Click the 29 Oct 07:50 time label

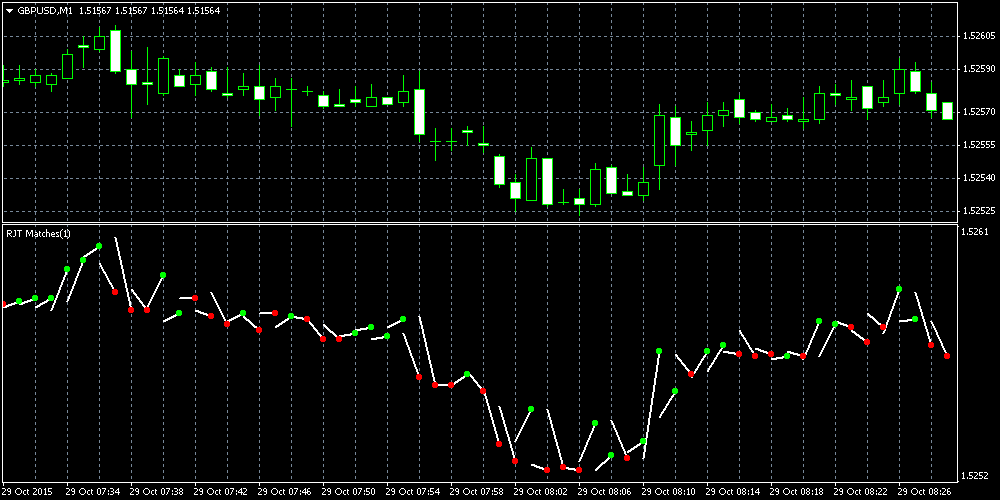[x=350, y=492]
